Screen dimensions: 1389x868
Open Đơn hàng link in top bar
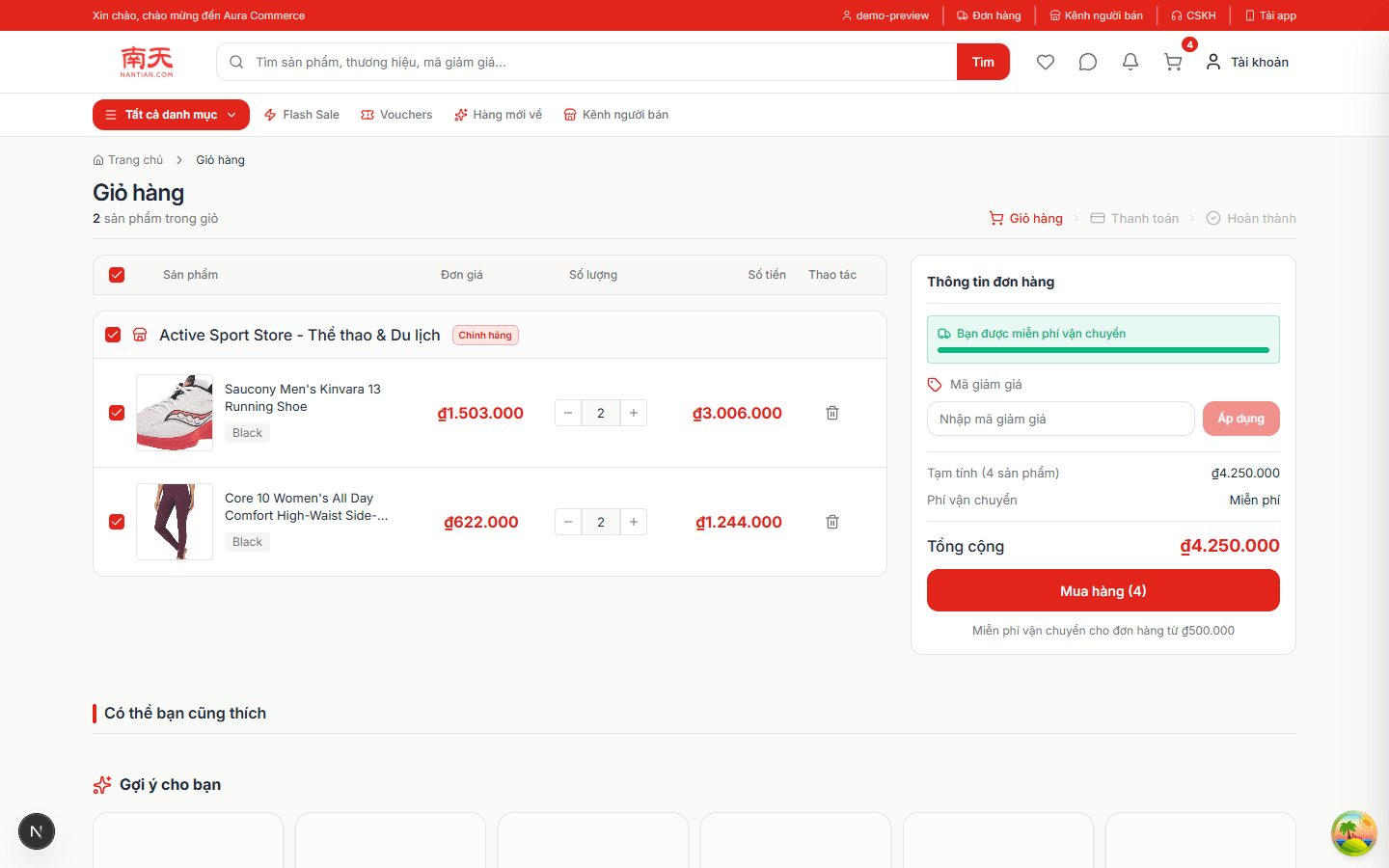pos(989,15)
